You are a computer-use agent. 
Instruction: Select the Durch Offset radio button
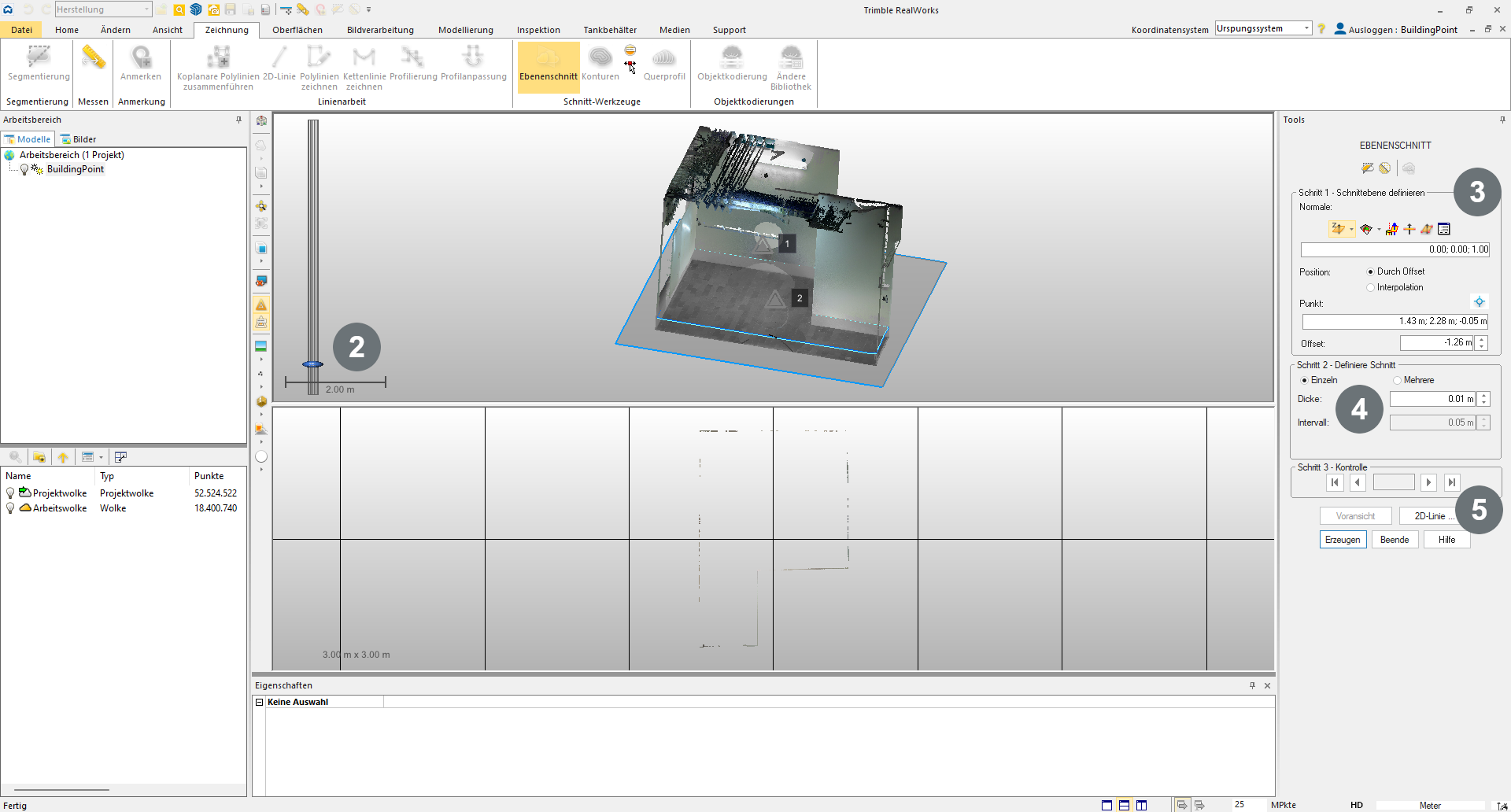click(1370, 271)
